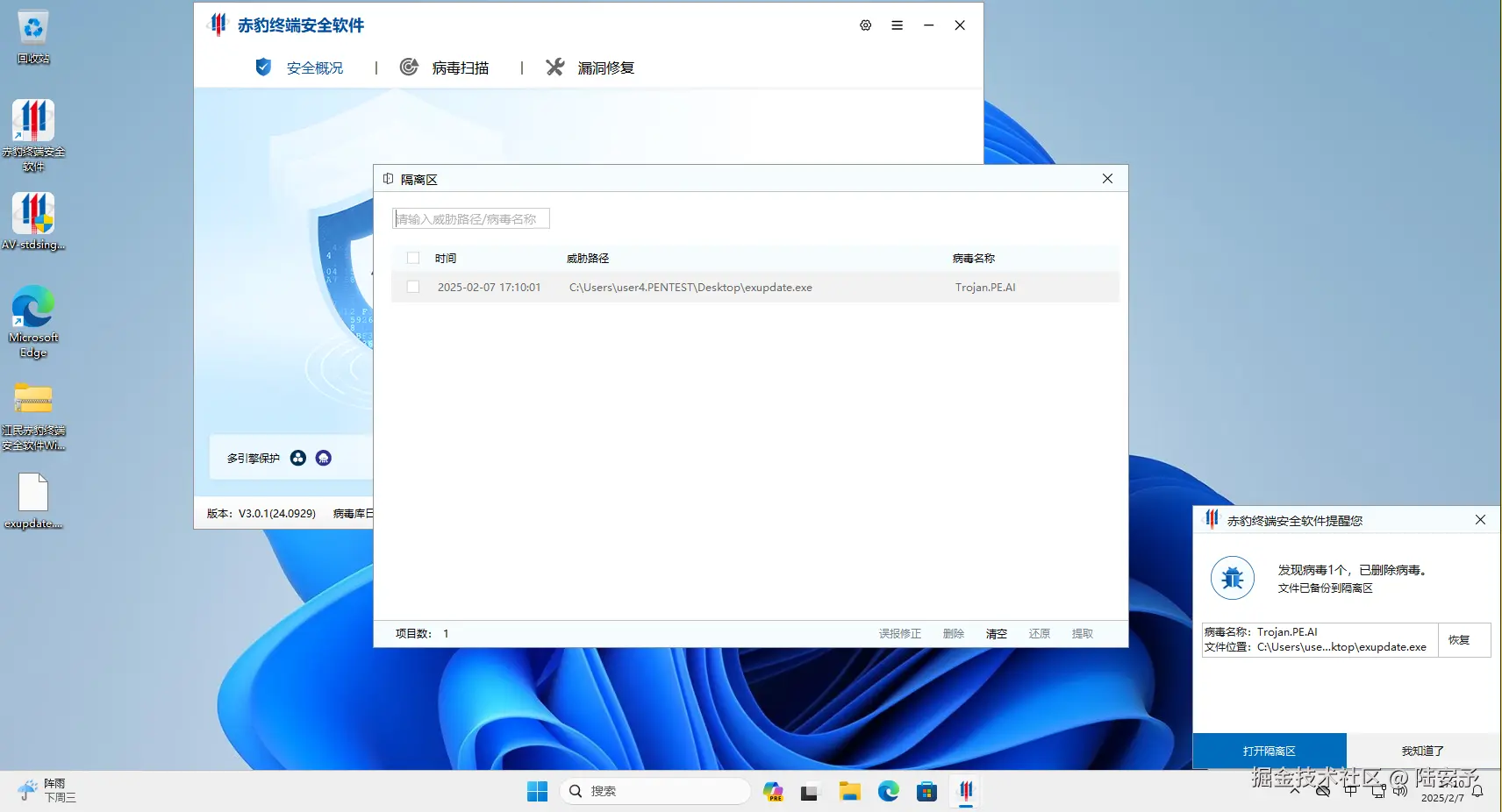Dismiss the alert with 我知道了

(x=1422, y=751)
